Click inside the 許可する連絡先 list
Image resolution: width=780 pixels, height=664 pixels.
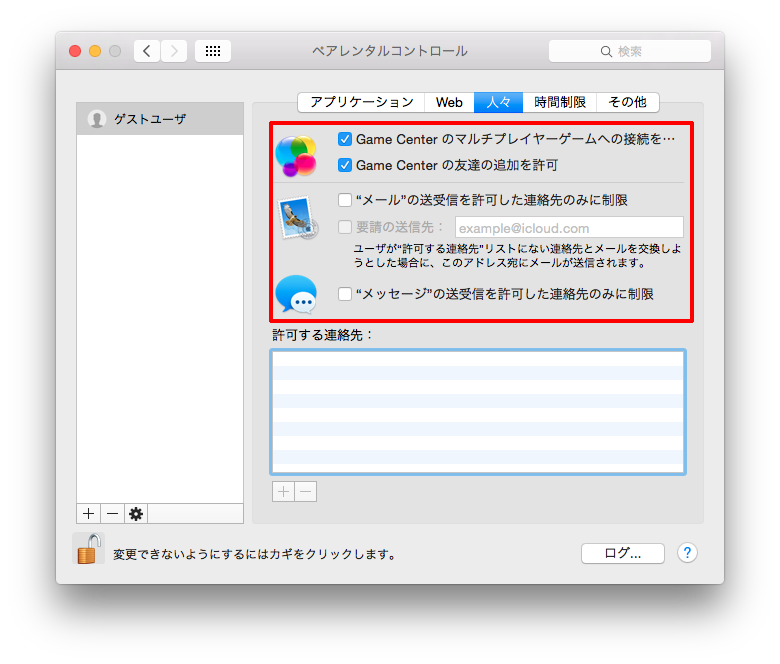click(478, 412)
